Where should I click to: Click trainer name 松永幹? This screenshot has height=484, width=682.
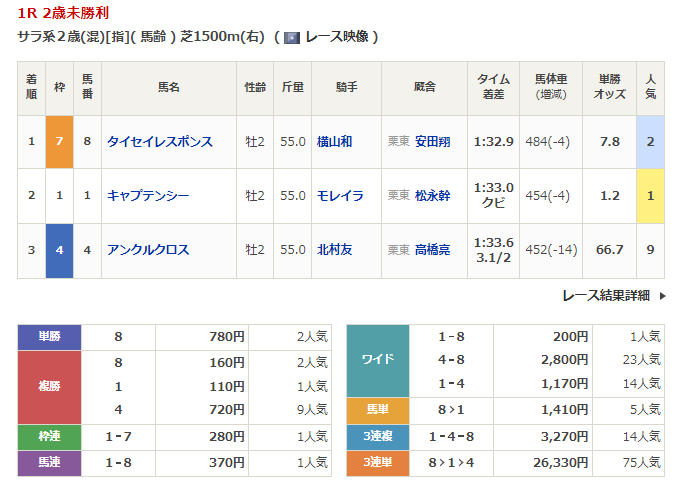433,196
